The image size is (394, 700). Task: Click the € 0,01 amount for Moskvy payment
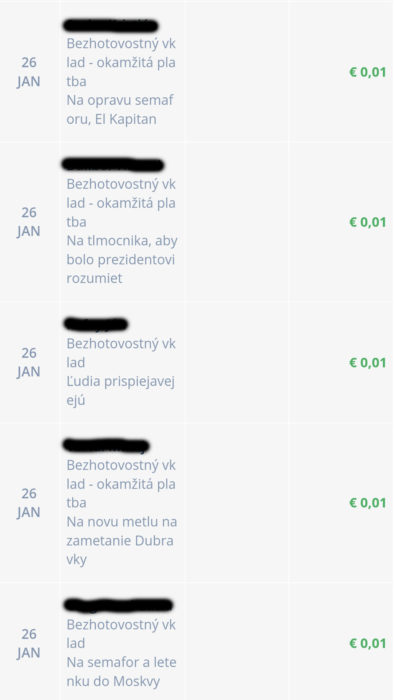coord(367,643)
